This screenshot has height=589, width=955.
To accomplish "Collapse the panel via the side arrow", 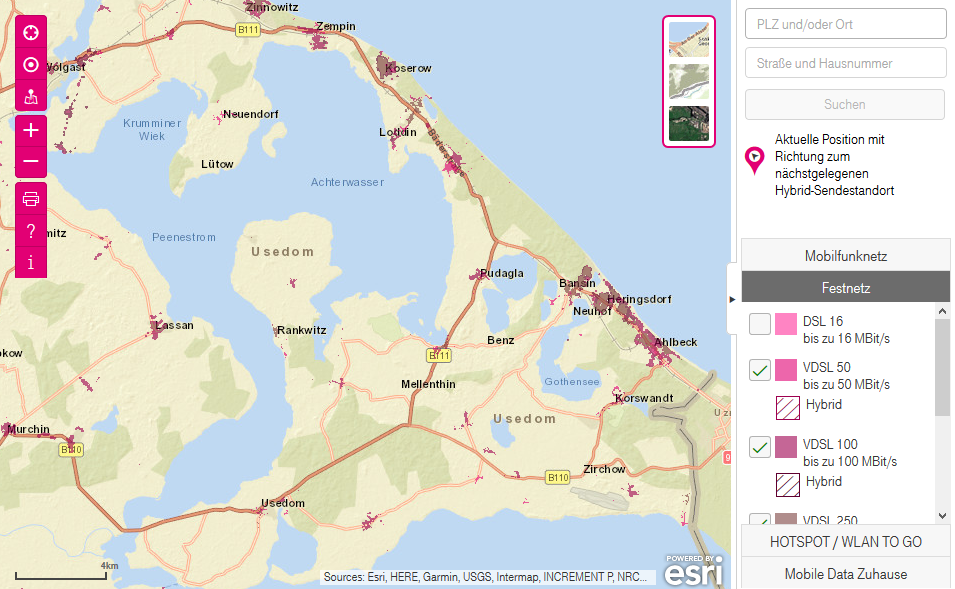I will pyautogui.click(x=732, y=298).
